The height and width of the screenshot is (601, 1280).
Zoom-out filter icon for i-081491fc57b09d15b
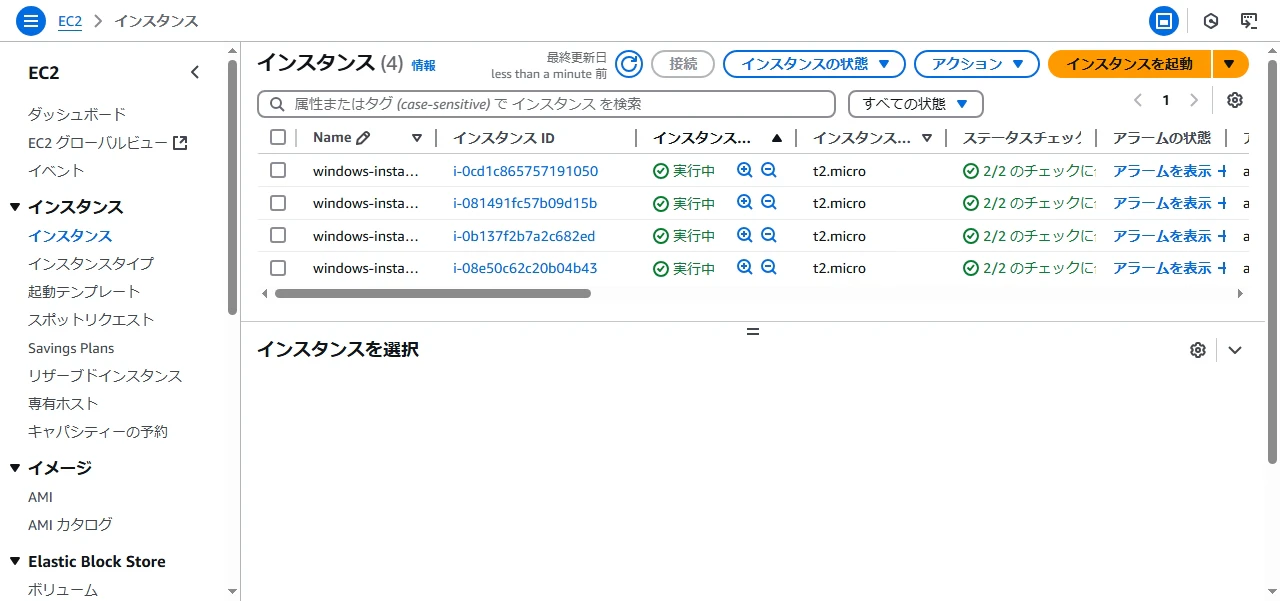[x=769, y=203]
